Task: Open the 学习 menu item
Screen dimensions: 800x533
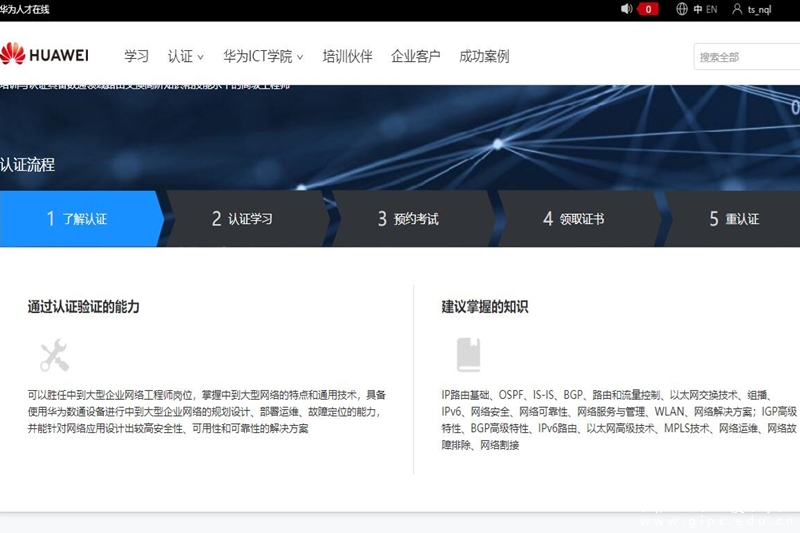Action: coord(136,56)
